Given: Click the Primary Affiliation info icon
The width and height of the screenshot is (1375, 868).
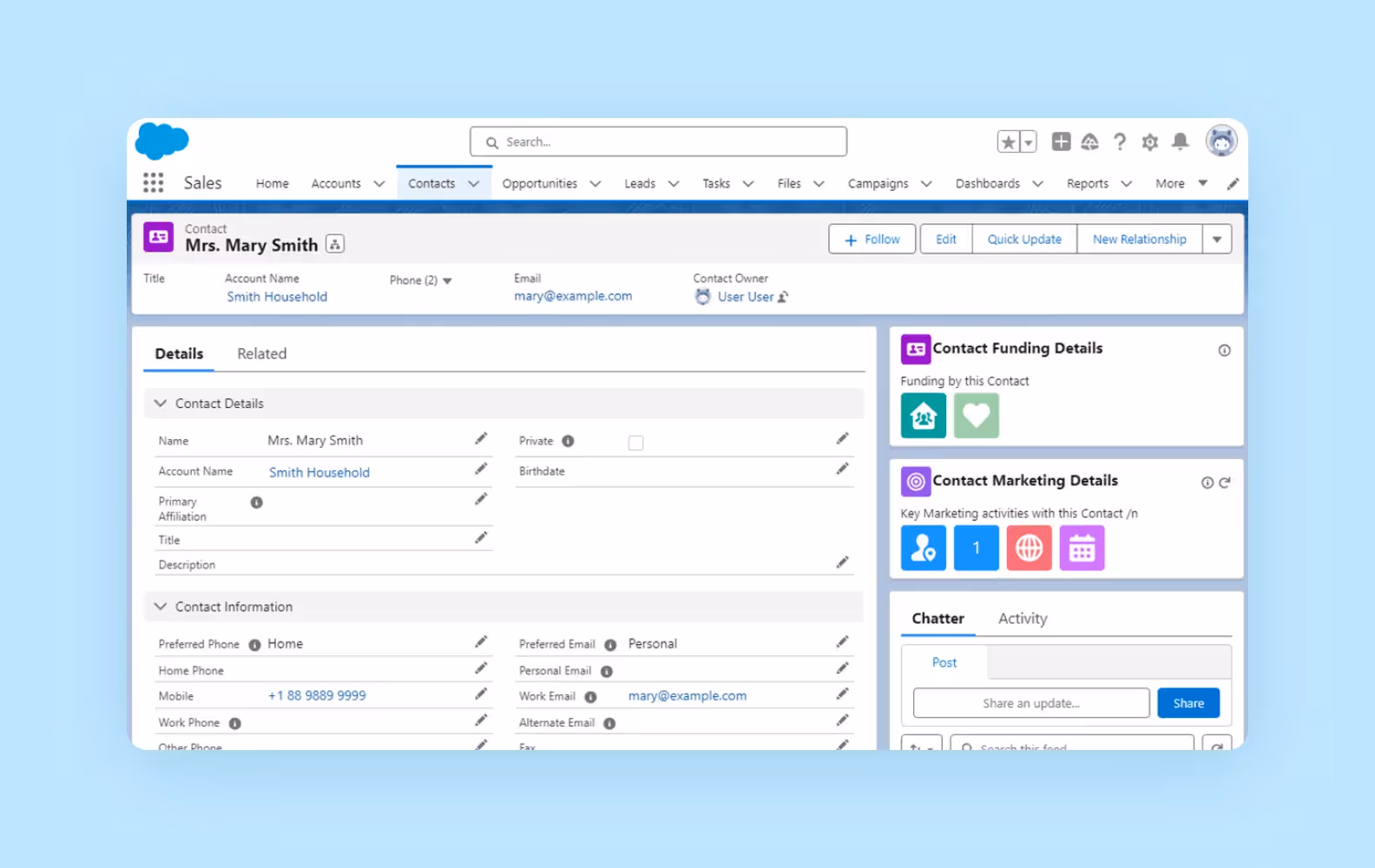Looking at the screenshot, I should point(257,503).
